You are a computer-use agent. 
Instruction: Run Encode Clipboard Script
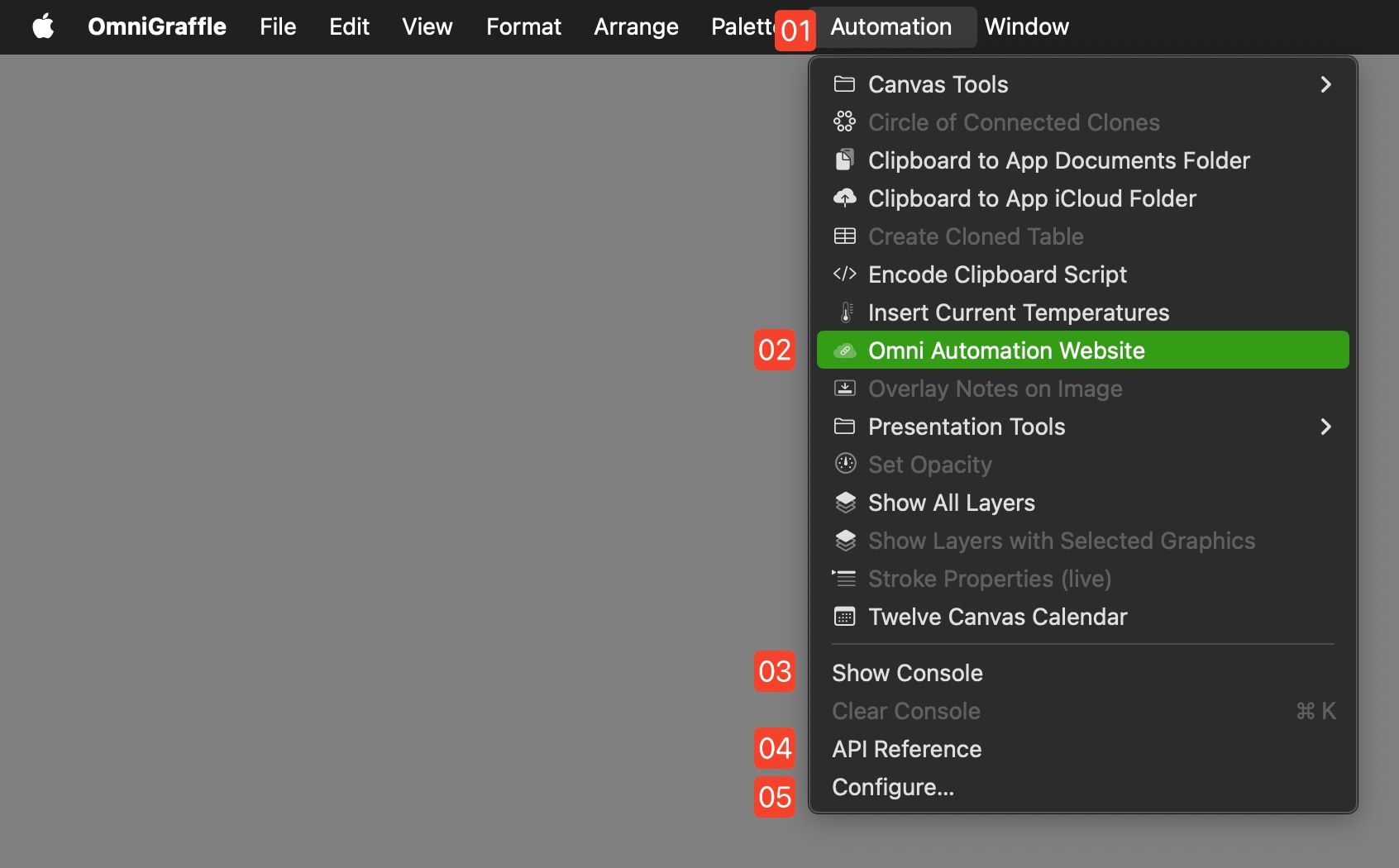click(x=1082, y=274)
